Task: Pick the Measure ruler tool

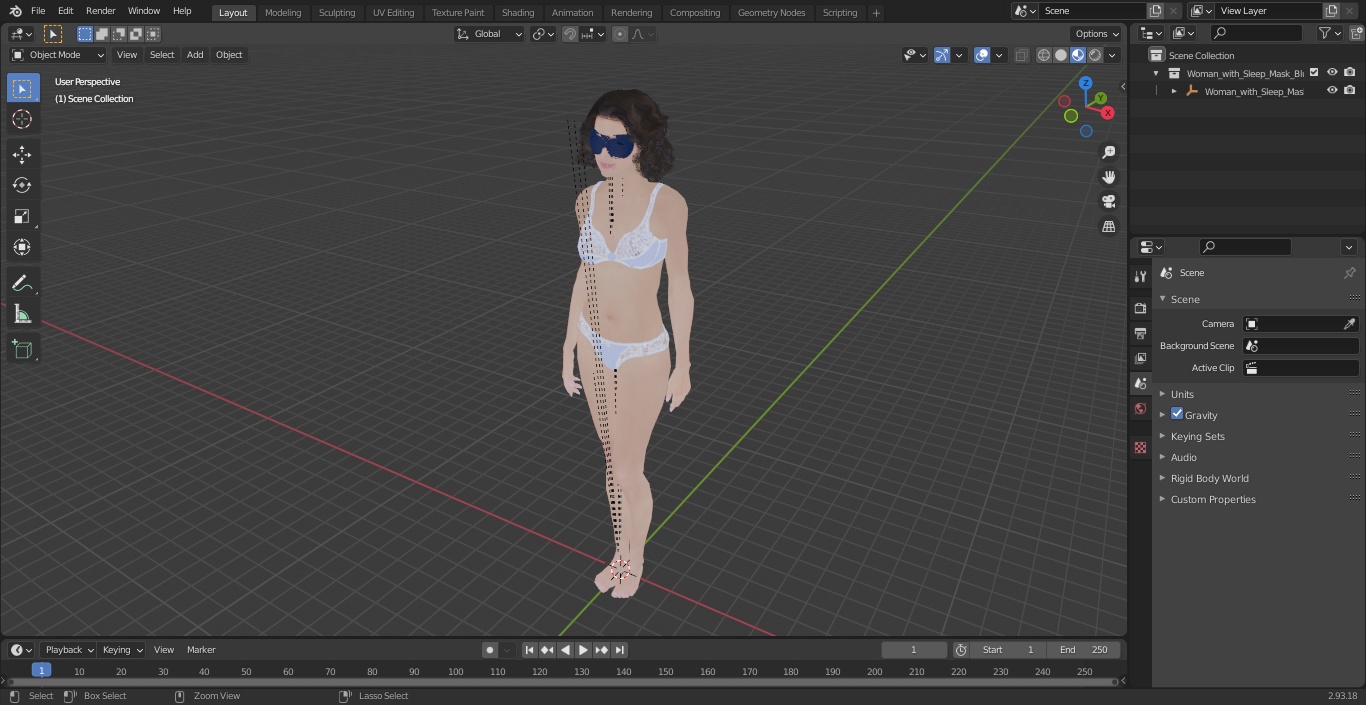Action: 22,315
